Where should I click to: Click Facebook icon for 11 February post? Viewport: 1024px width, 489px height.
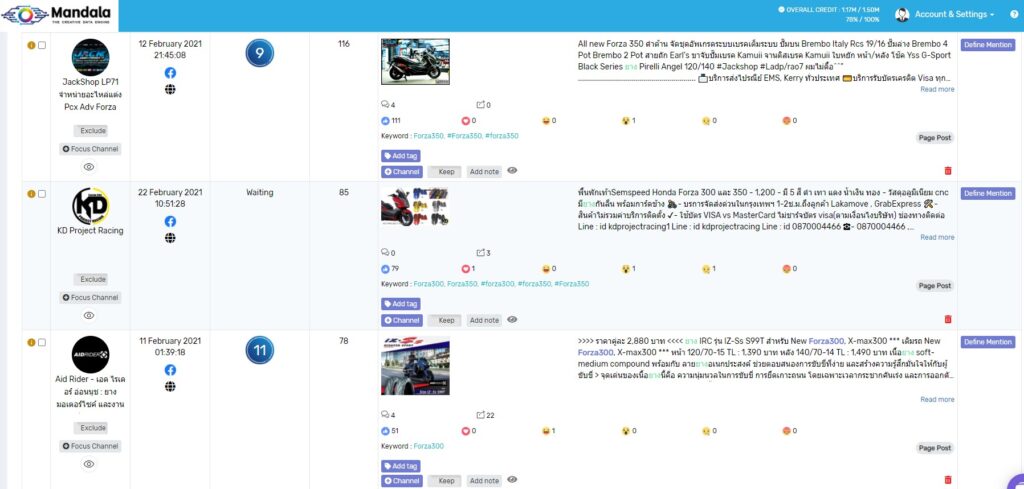point(170,370)
